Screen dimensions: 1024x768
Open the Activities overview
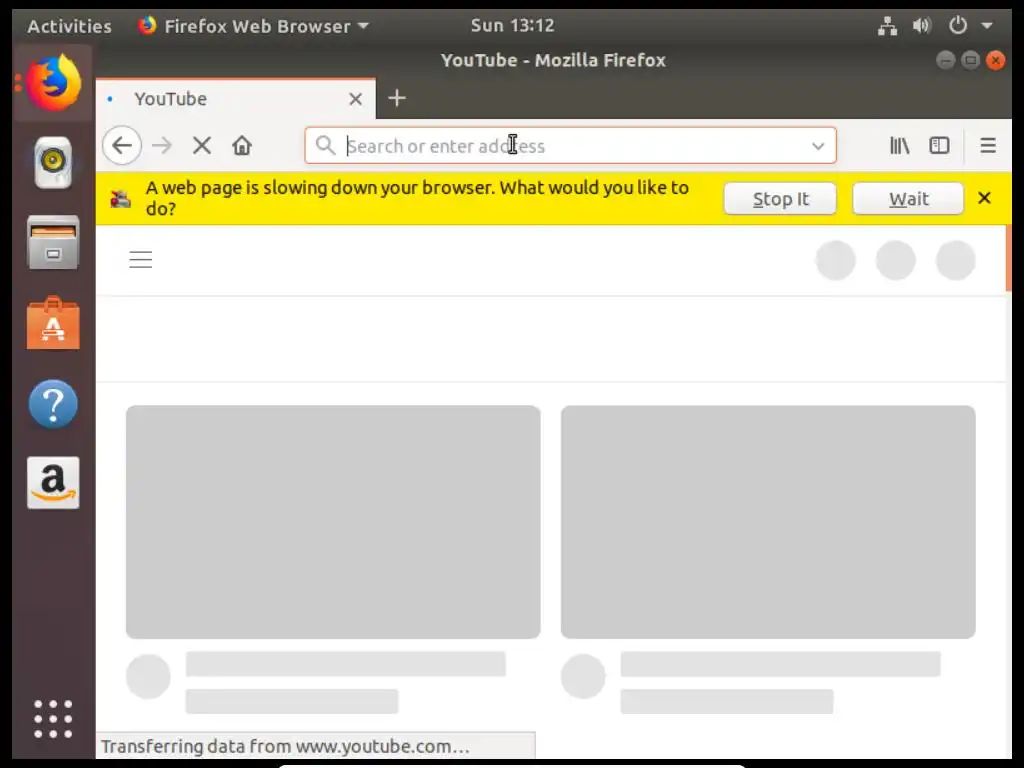pos(69,26)
